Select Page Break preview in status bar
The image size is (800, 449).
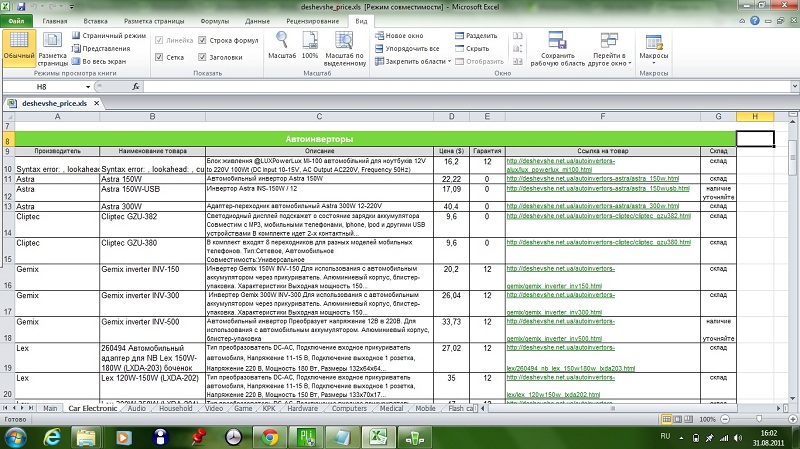click(688, 419)
